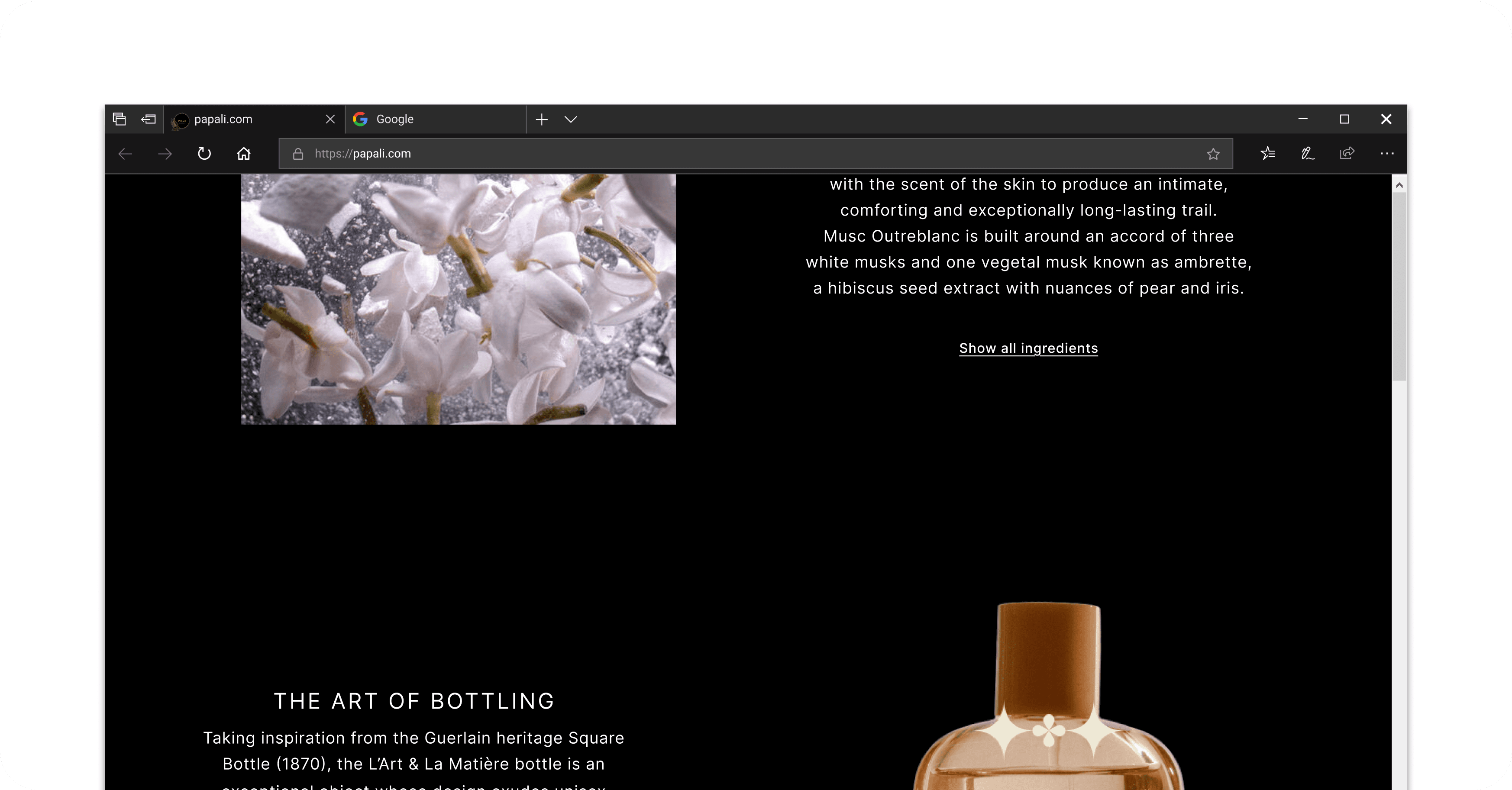Click the amber perfume bottle image

(1049, 696)
